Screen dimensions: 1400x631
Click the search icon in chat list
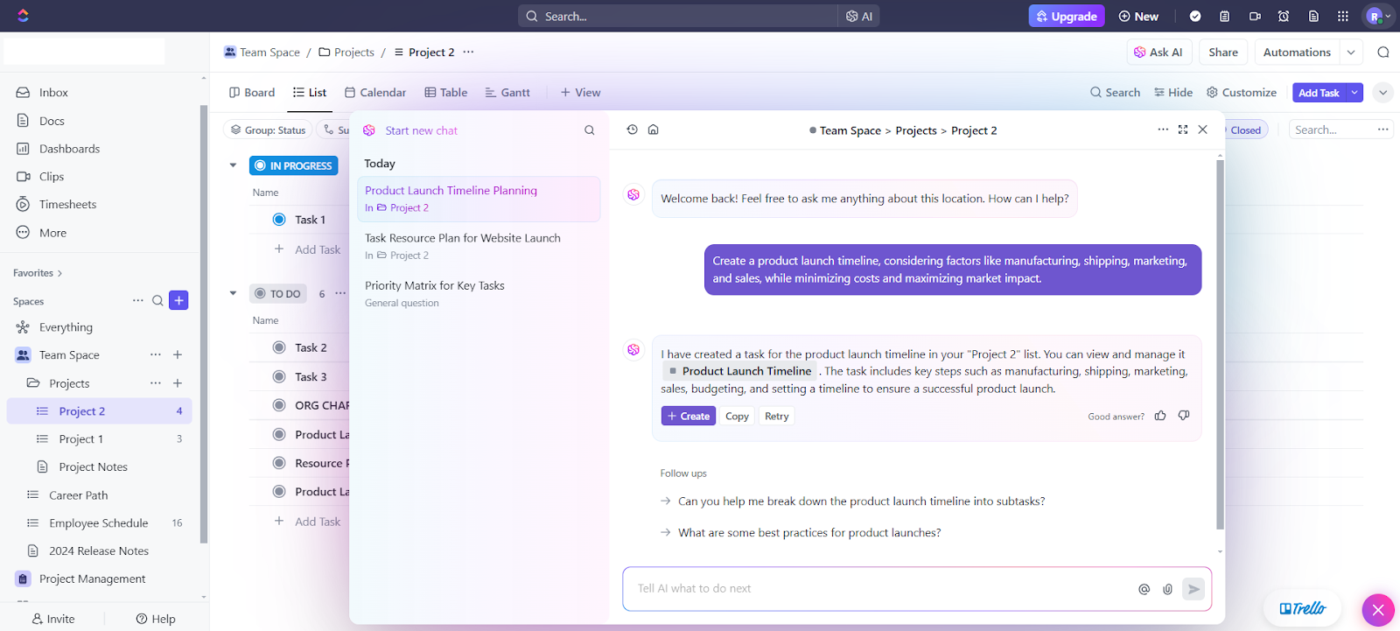[589, 131]
